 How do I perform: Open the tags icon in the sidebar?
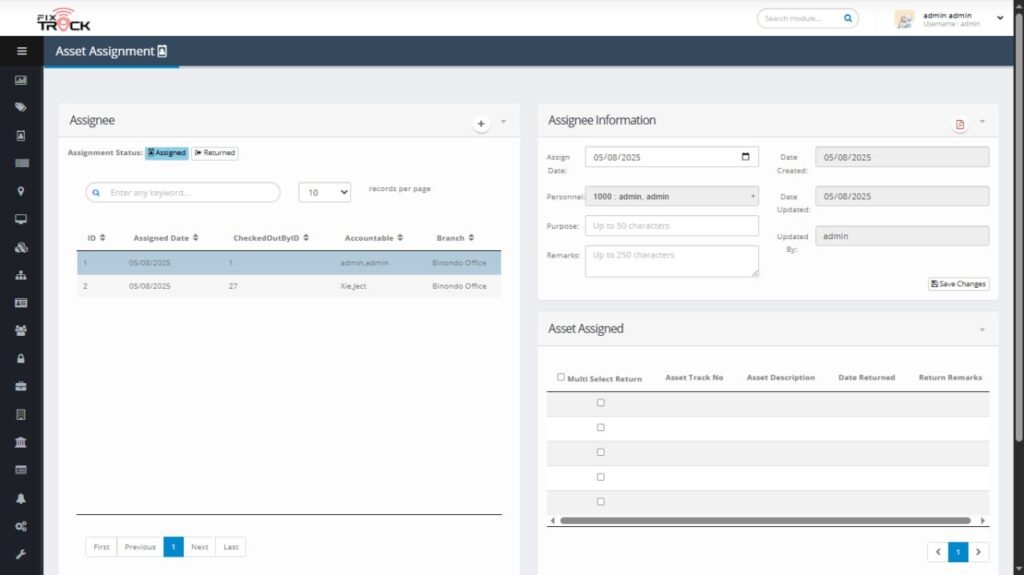(21, 107)
